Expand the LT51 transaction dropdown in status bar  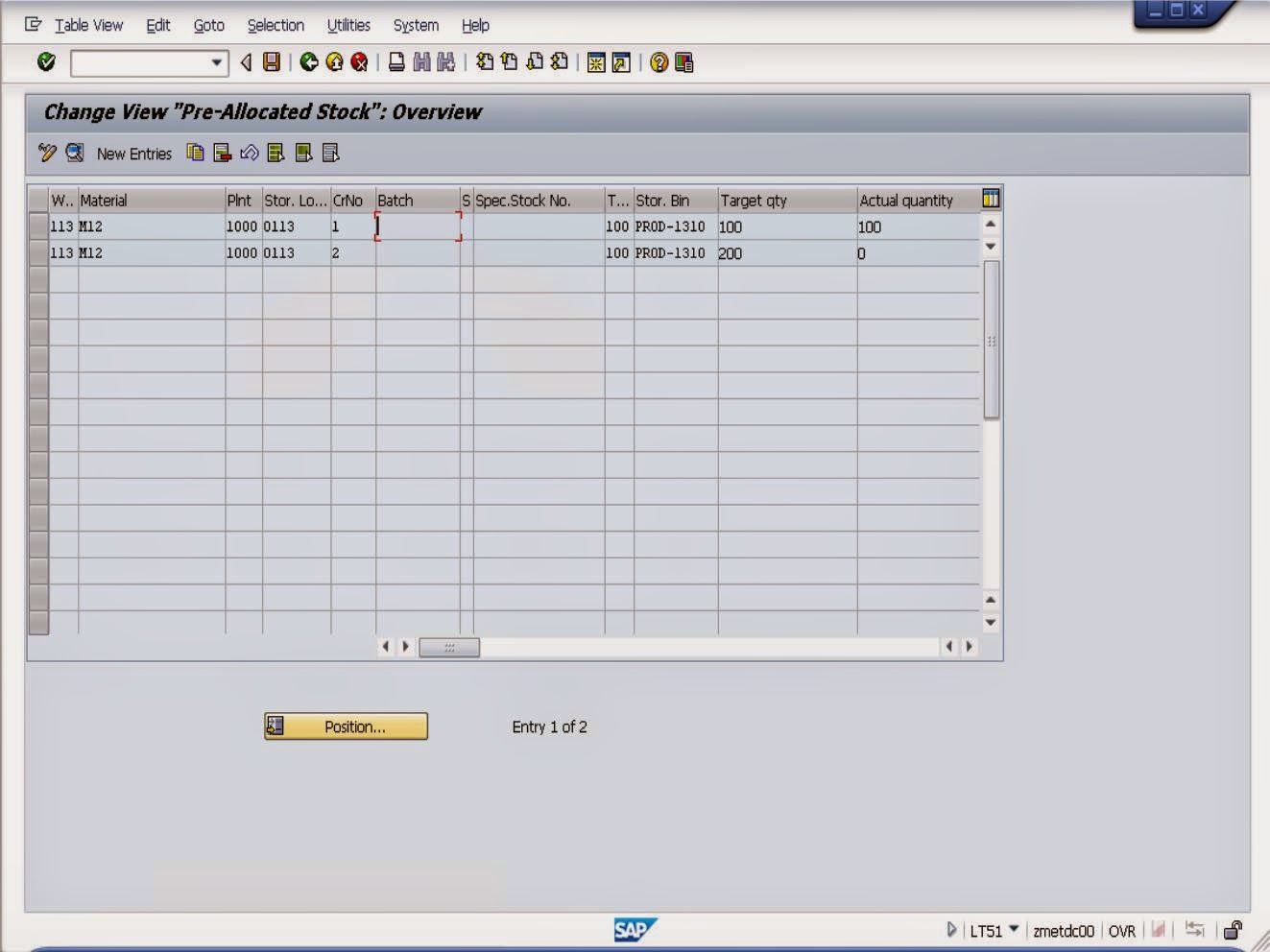(1018, 930)
